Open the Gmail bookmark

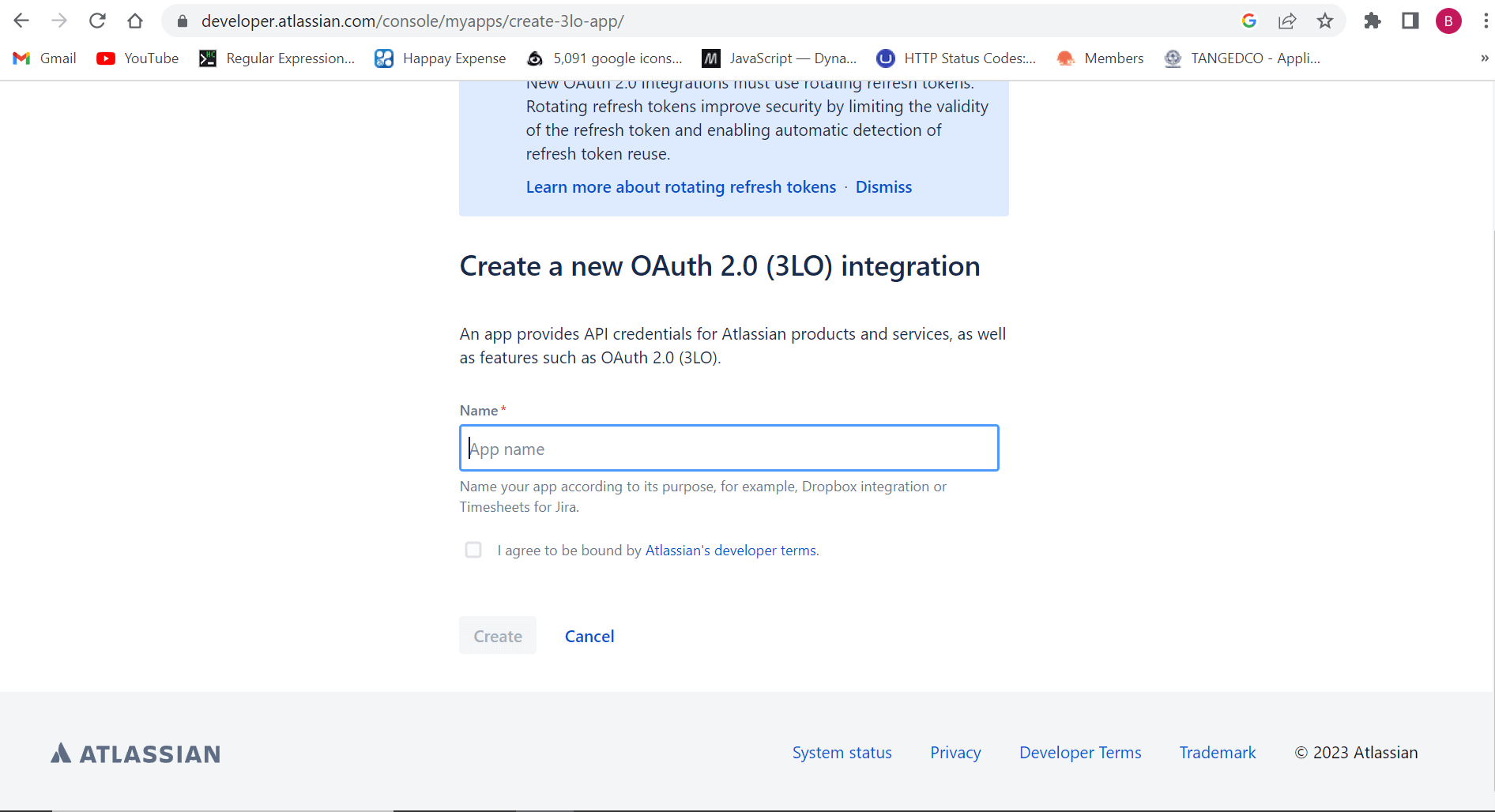(44, 58)
